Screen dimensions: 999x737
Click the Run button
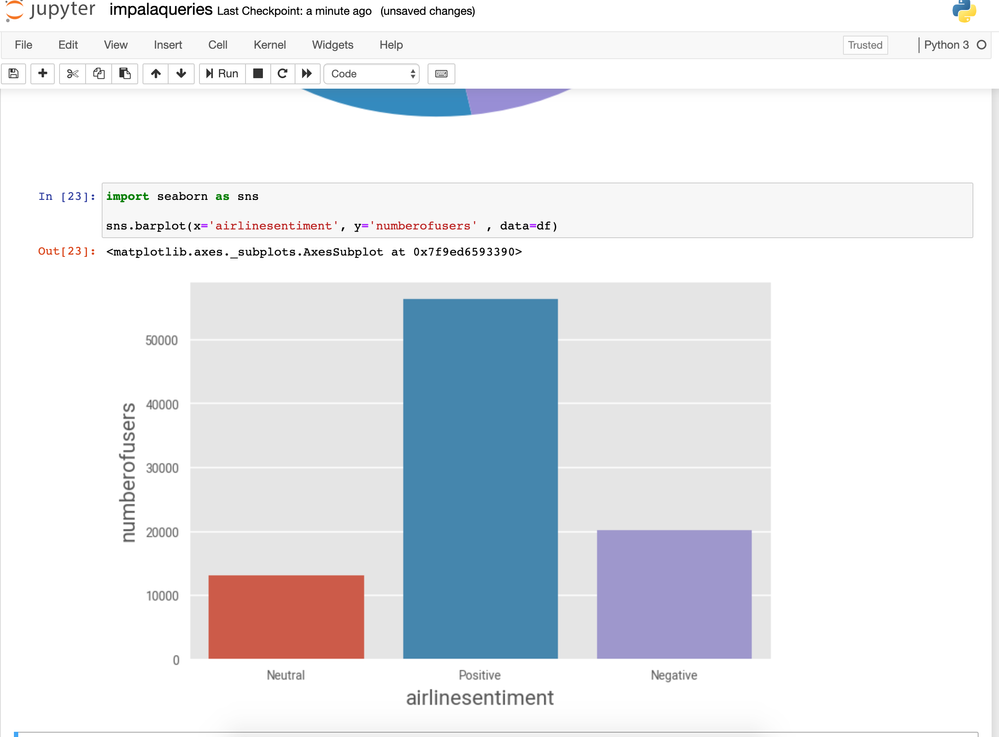pyautogui.click(x=222, y=73)
